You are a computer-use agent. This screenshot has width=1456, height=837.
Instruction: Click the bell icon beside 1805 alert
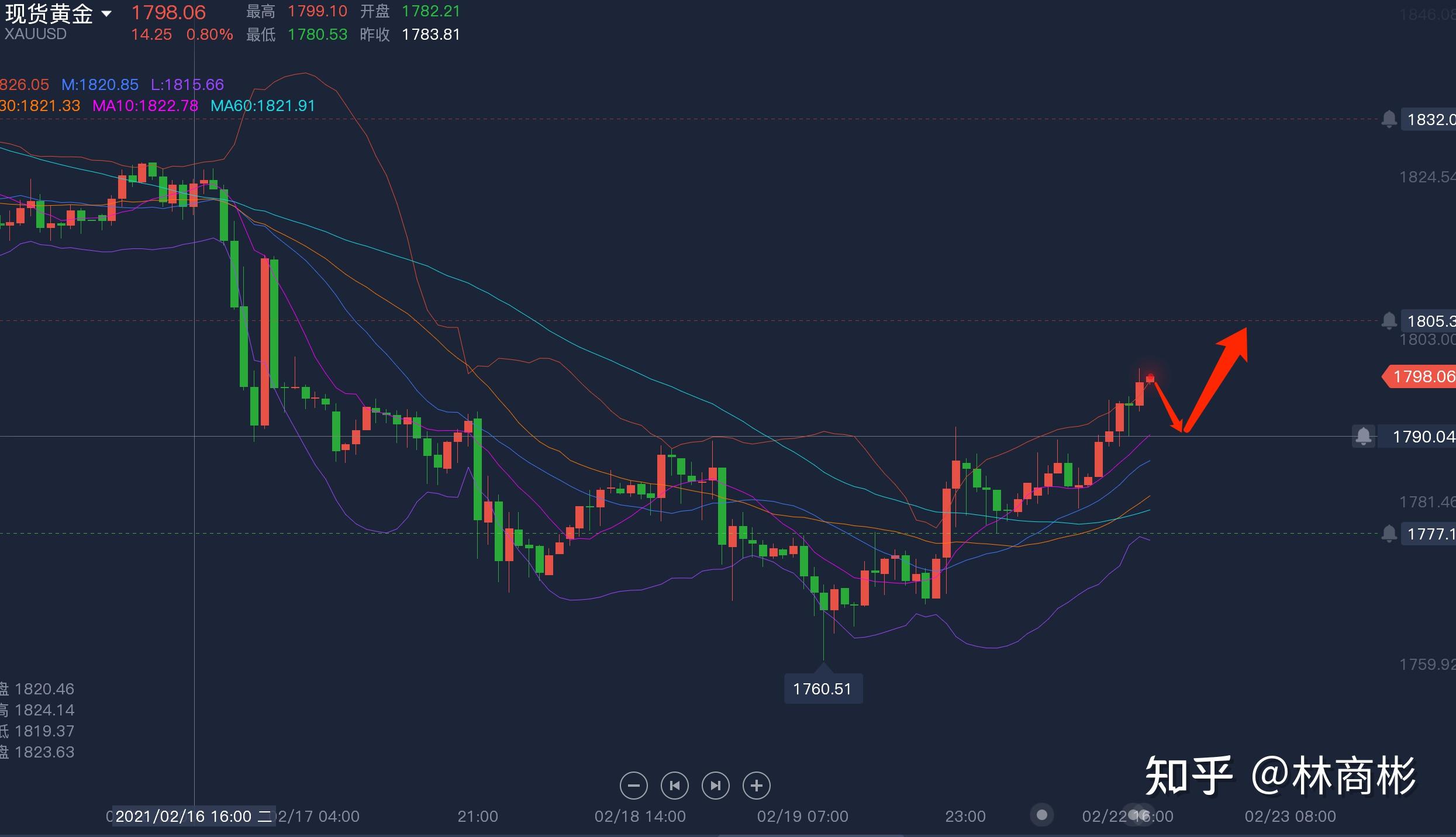1389,321
